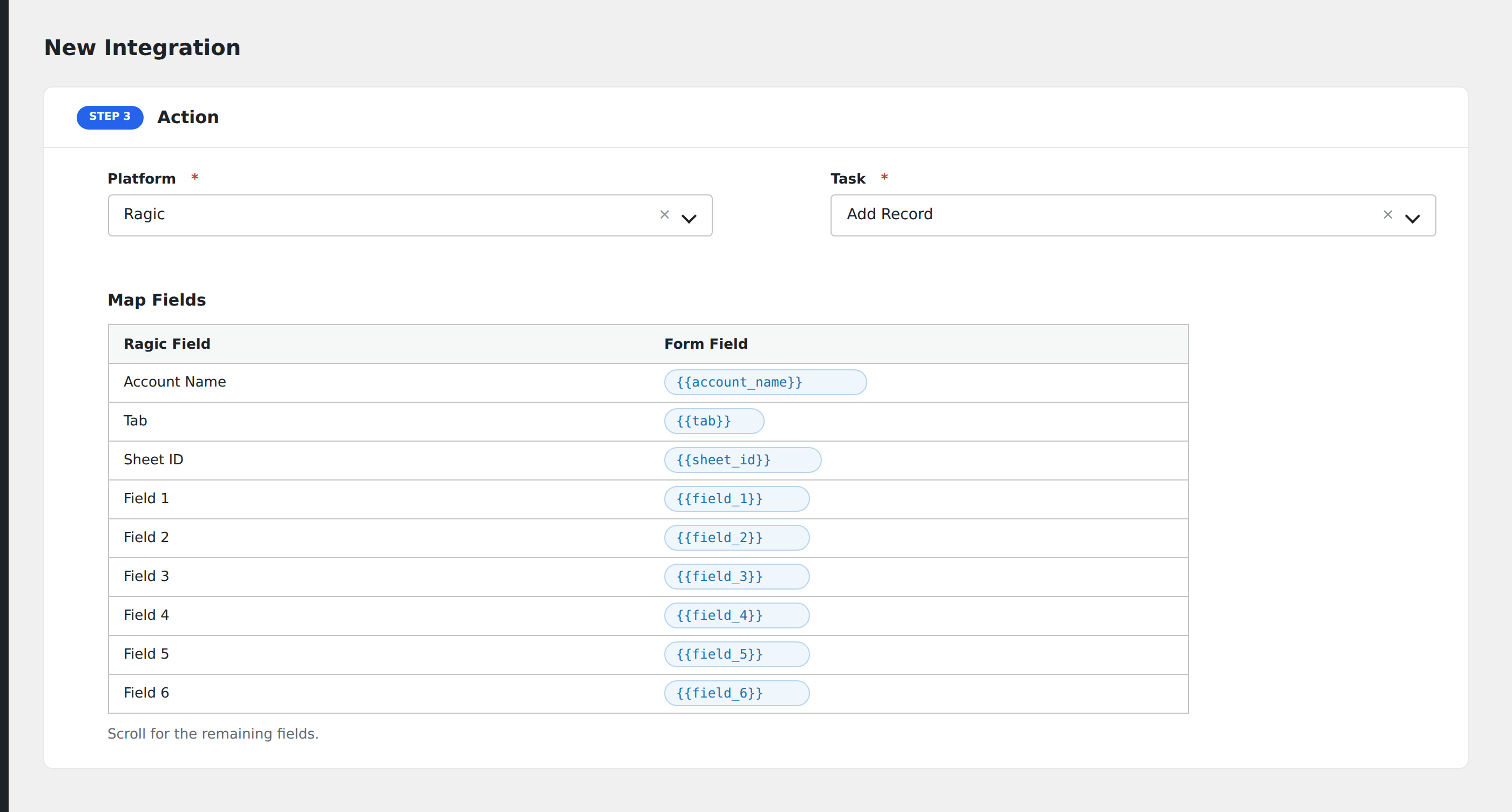The image size is (1512, 812).
Task: Click the 'Scroll for the remaining fields.' note
Action: coord(213,733)
